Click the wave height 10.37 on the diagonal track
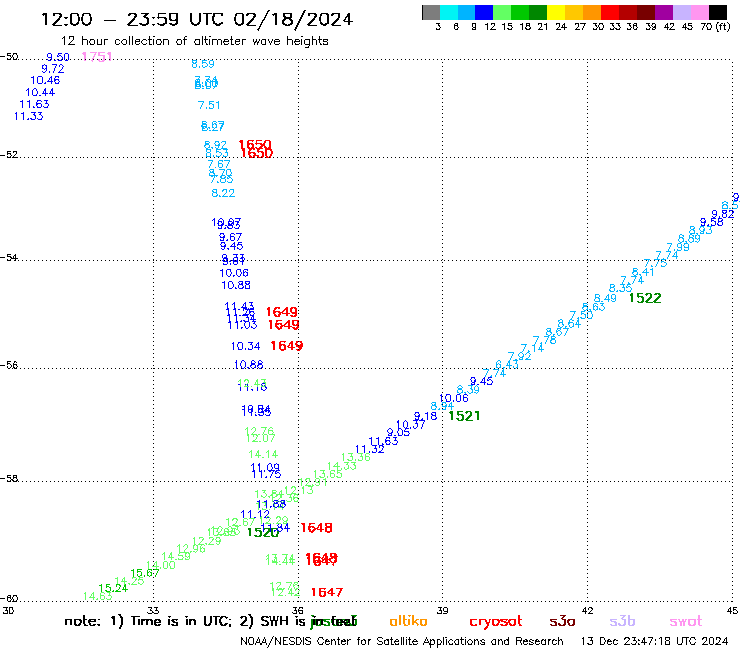Image resolution: width=740 pixels, height=650 pixels. tap(411, 425)
